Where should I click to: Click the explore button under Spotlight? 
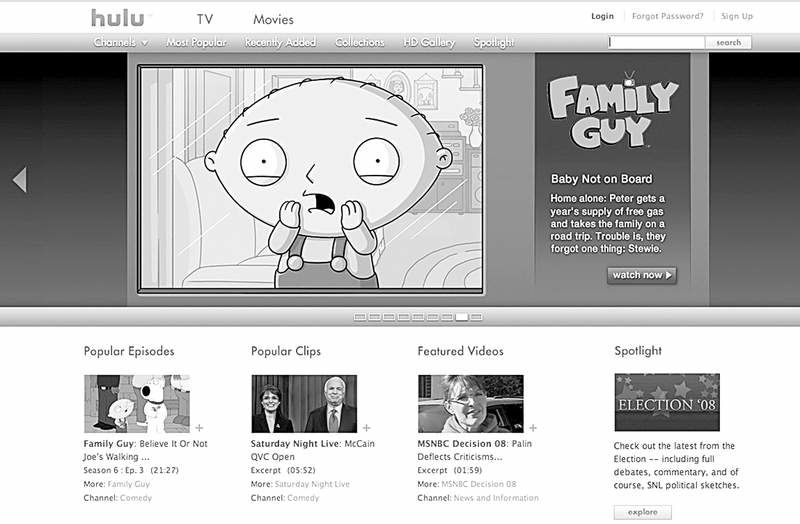642,512
